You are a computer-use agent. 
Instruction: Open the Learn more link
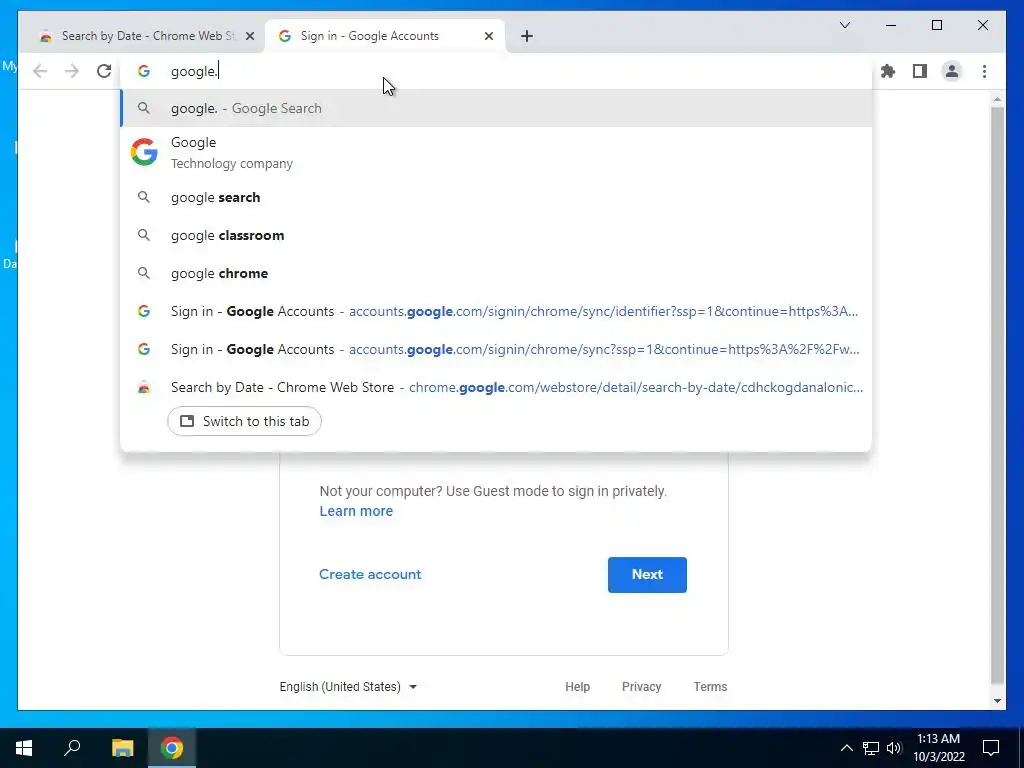(x=356, y=511)
